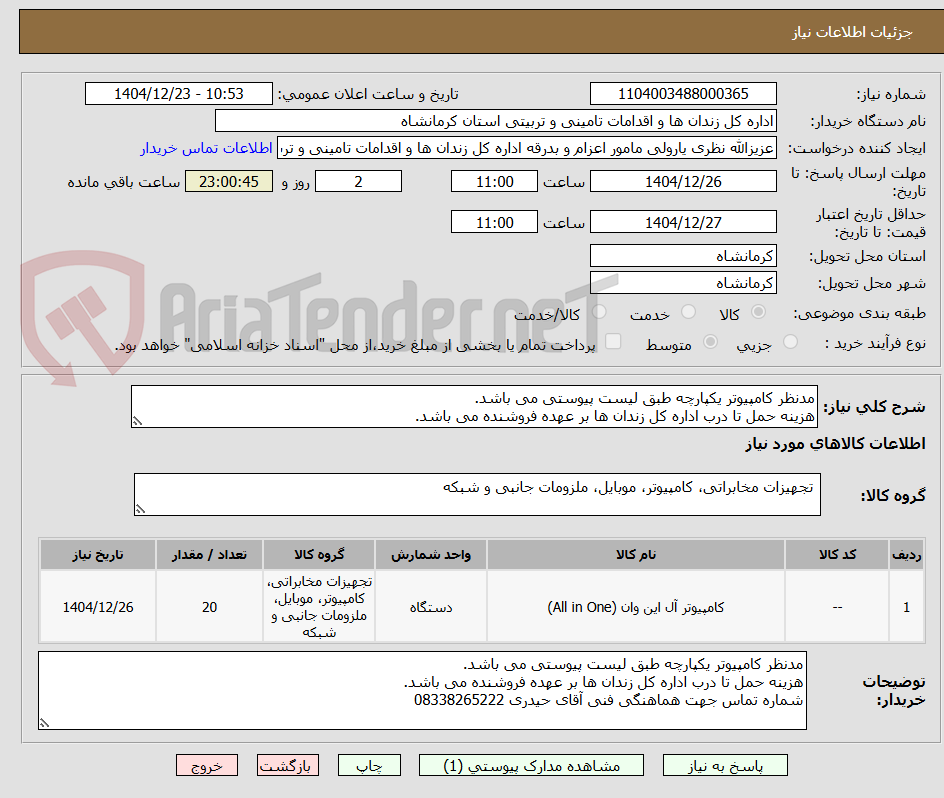
Task: Click the response deadline date 1404/12/26 field
Action: coord(683,181)
